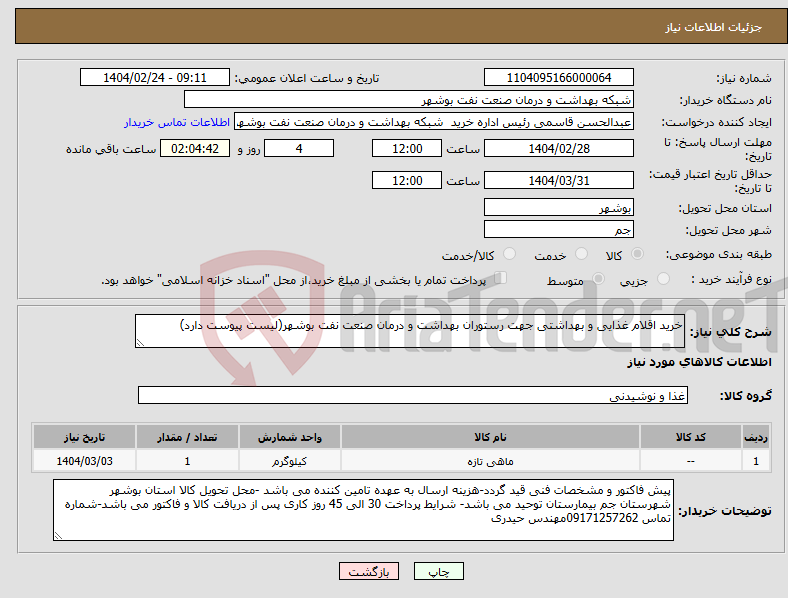
Task: Click the remaining time 02:04:42 field
Action: pos(195,148)
